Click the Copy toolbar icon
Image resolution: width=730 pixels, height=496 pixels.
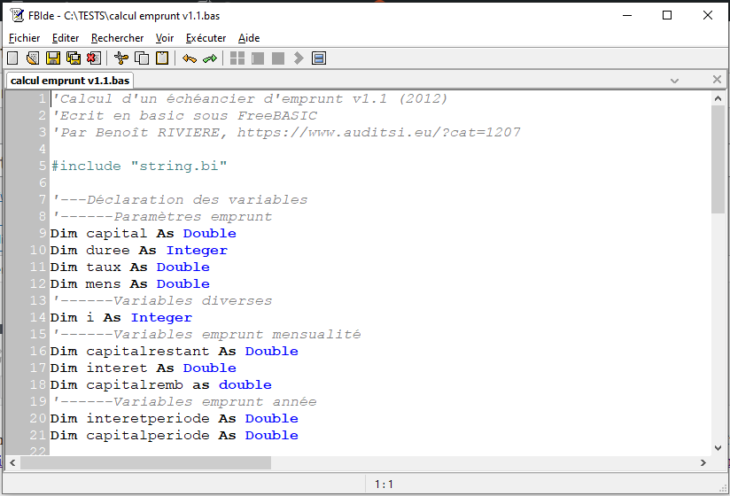[142, 59]
